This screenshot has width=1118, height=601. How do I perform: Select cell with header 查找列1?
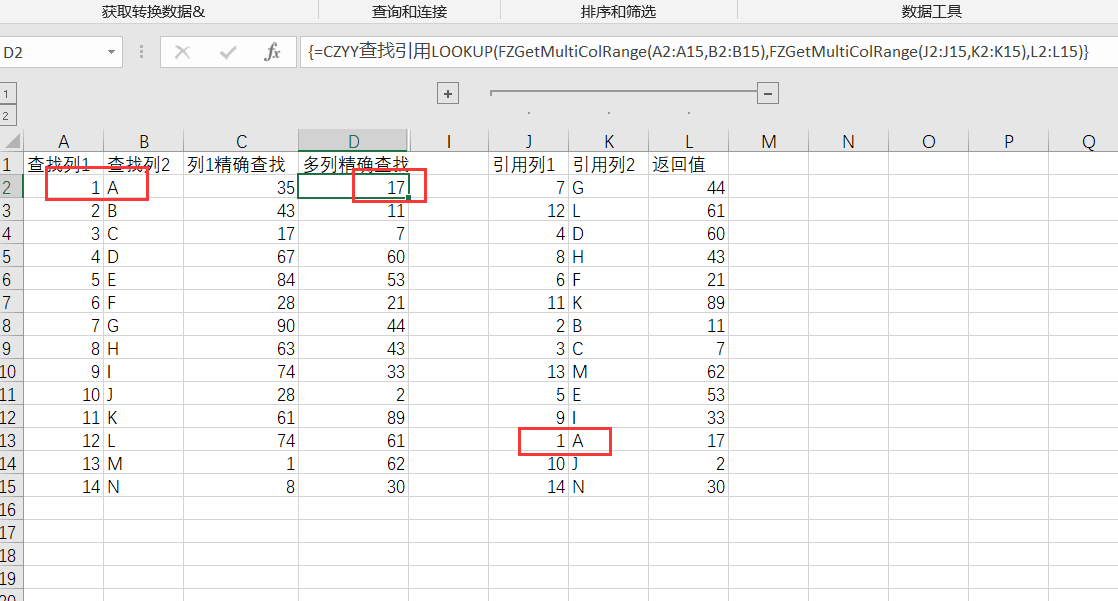(63, 165)
